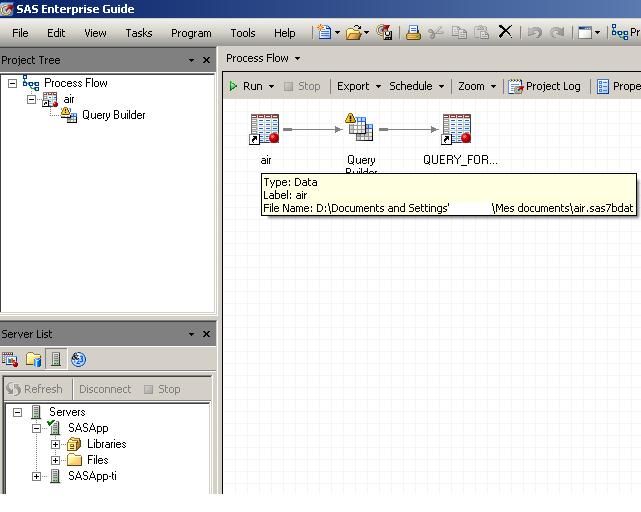Close the Server List panel
Screen dimensions: 641x512
click(206, 334)
